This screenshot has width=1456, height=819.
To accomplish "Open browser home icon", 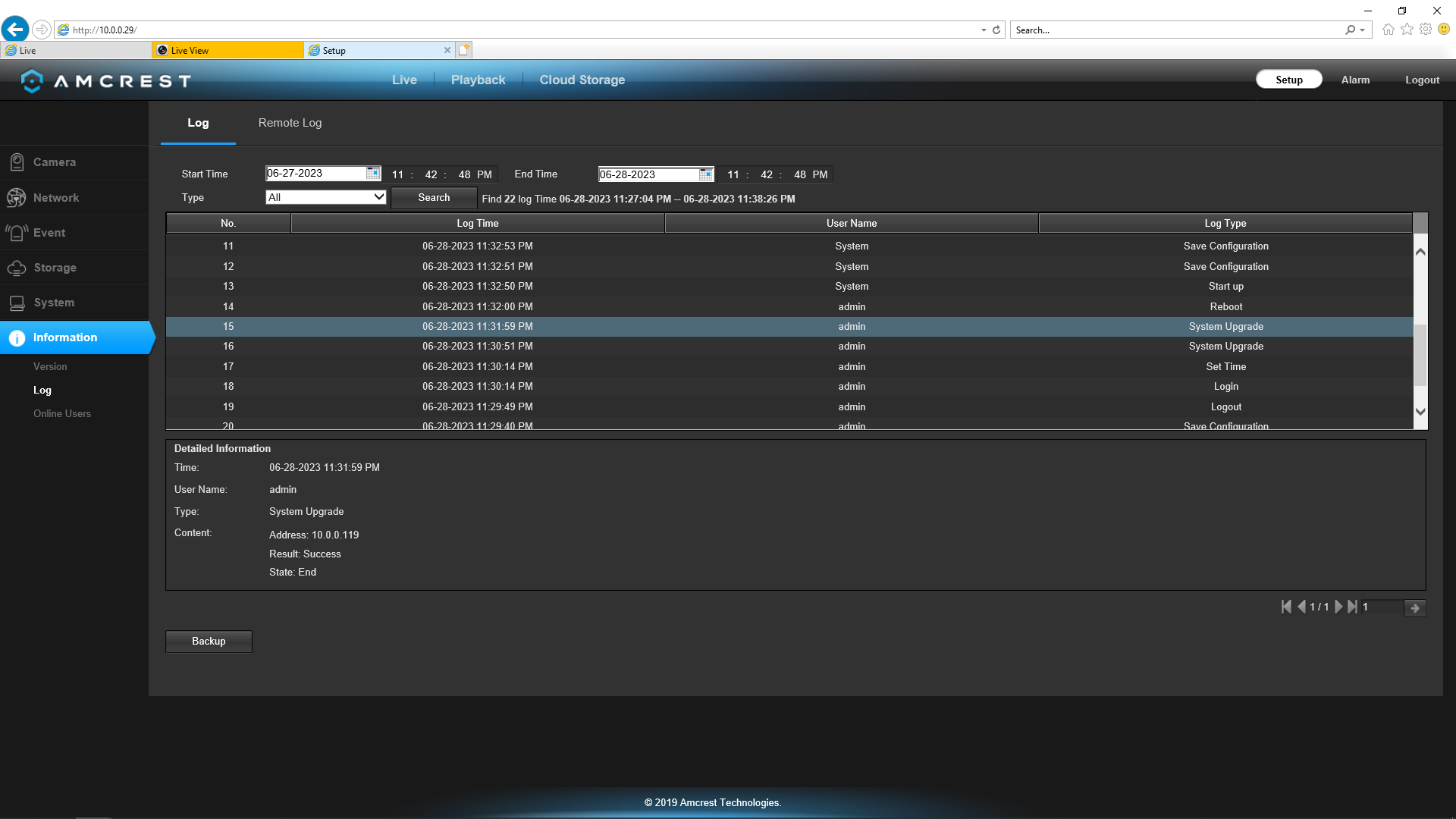I will click(1388, 30).
